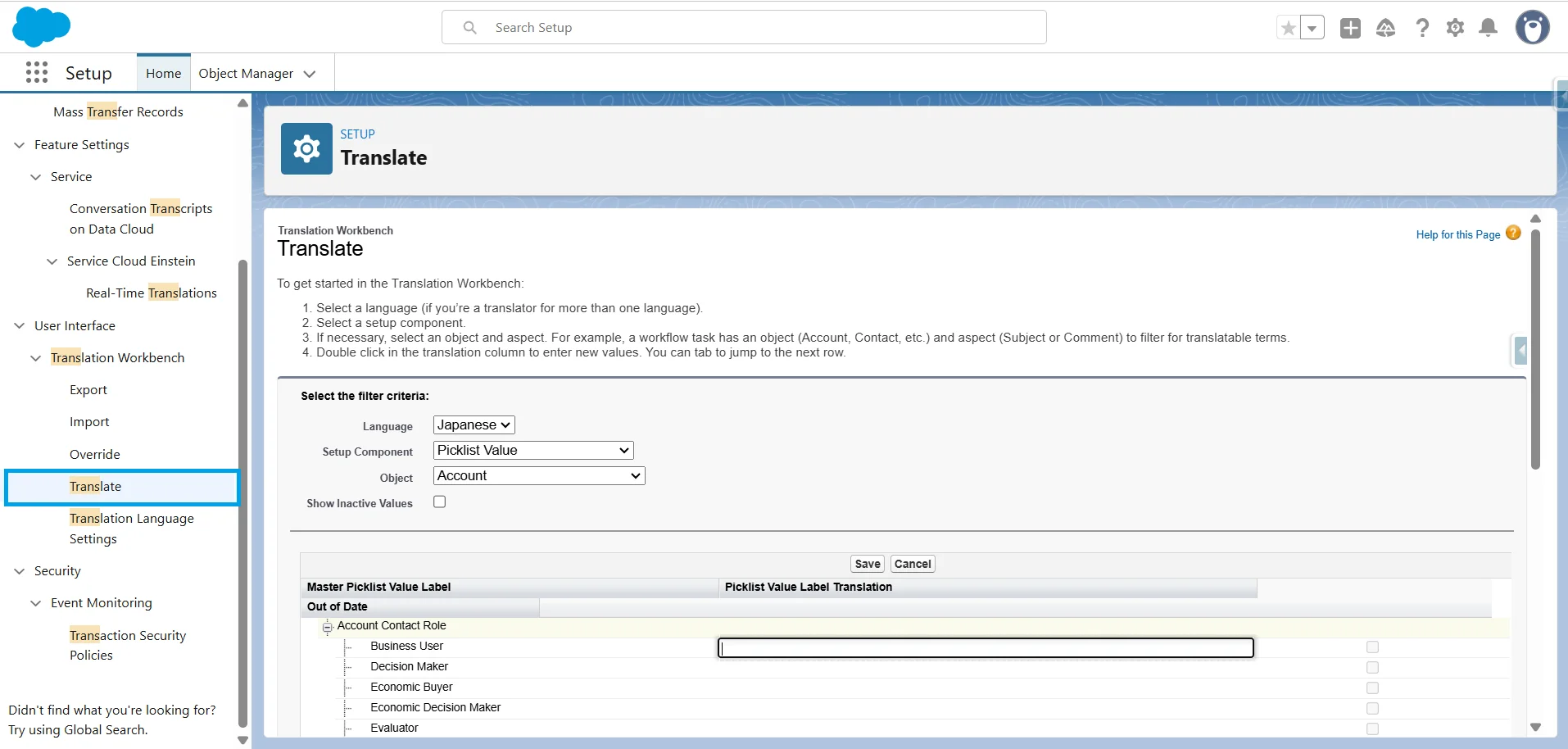Toggle Show Inactive Values checkbox
Viewport: 1568px width, 749px height.
[440, 502]
